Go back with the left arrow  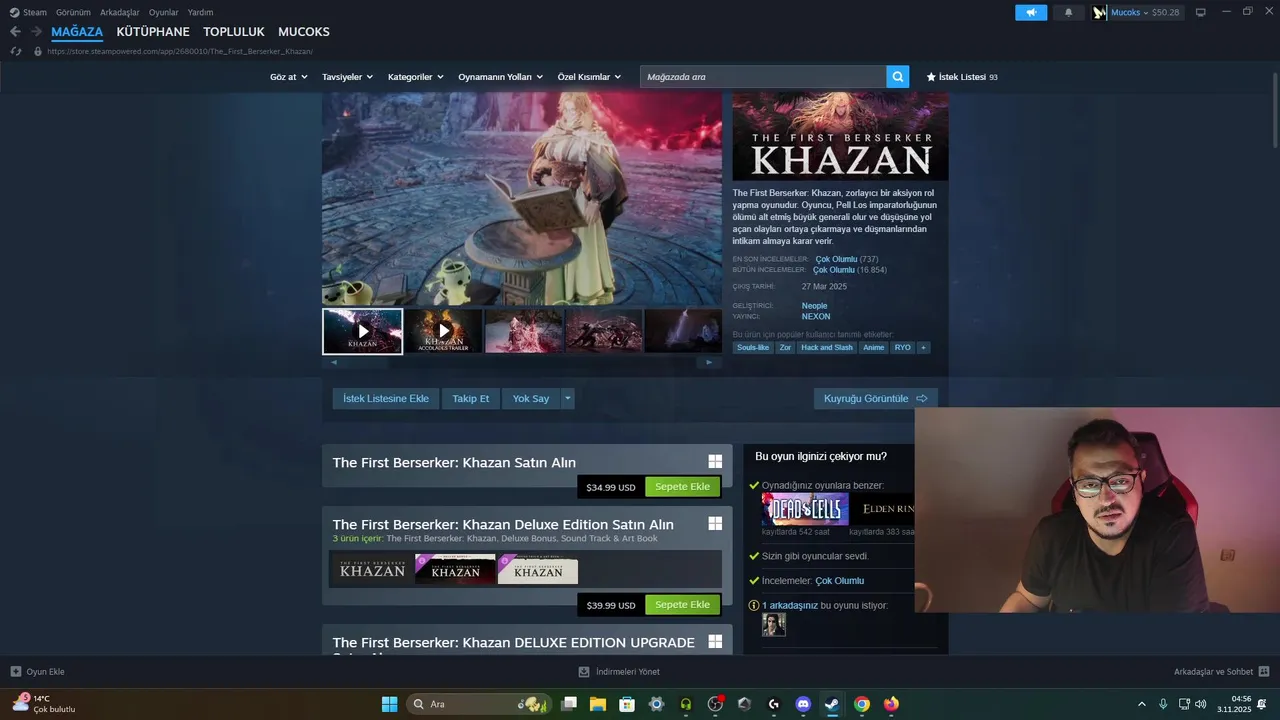(15, 32)
